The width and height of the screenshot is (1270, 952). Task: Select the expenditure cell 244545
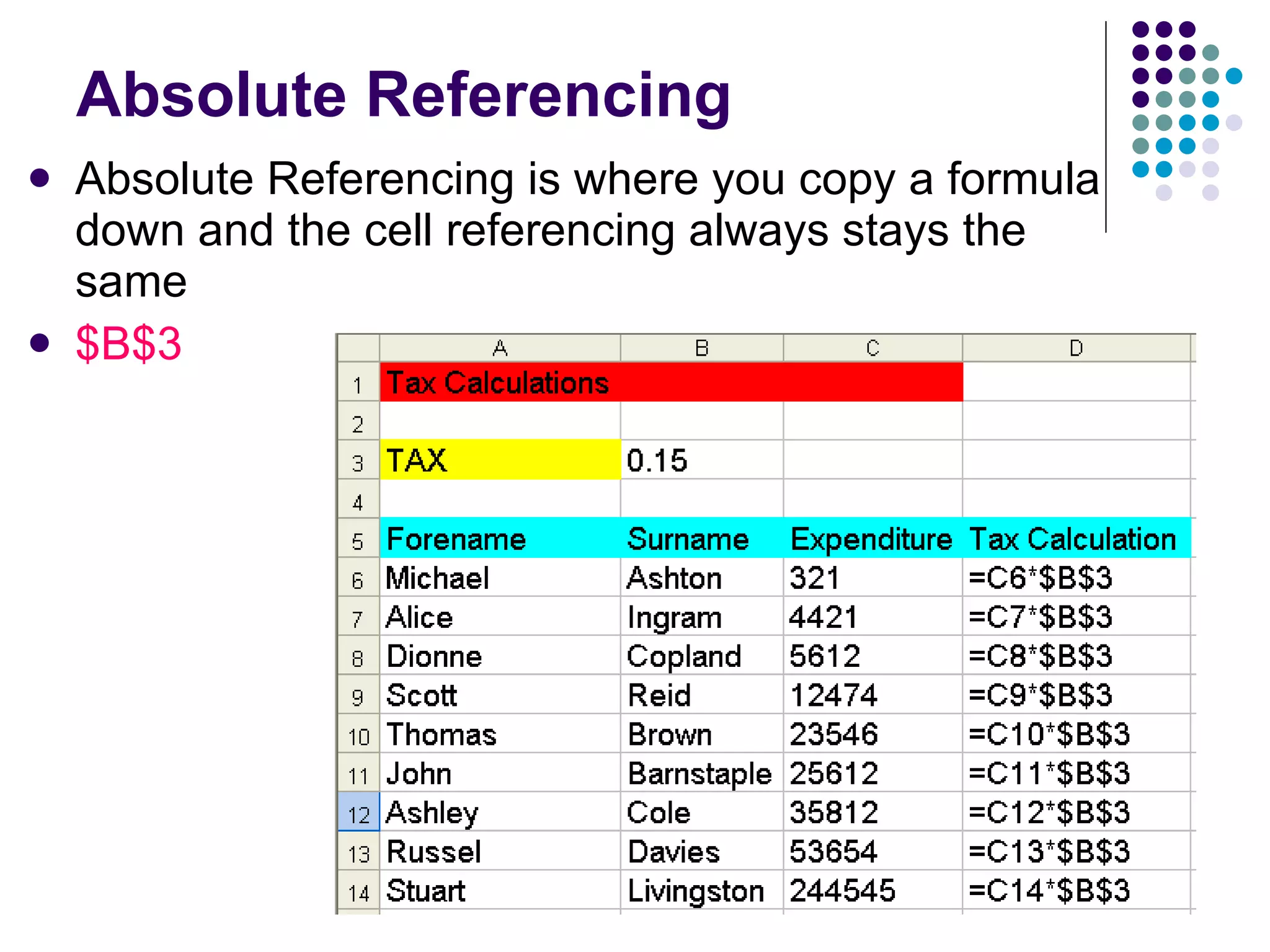[873, 891]
